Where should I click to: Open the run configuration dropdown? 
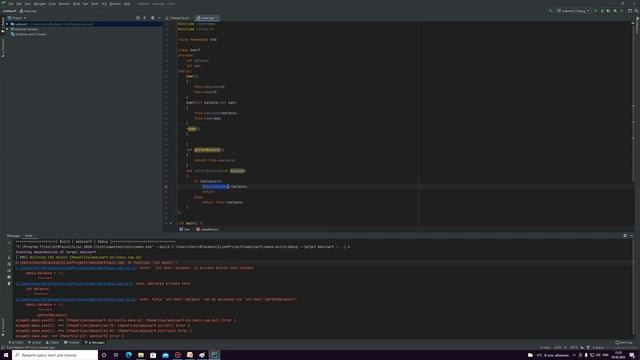pos(573,11)
